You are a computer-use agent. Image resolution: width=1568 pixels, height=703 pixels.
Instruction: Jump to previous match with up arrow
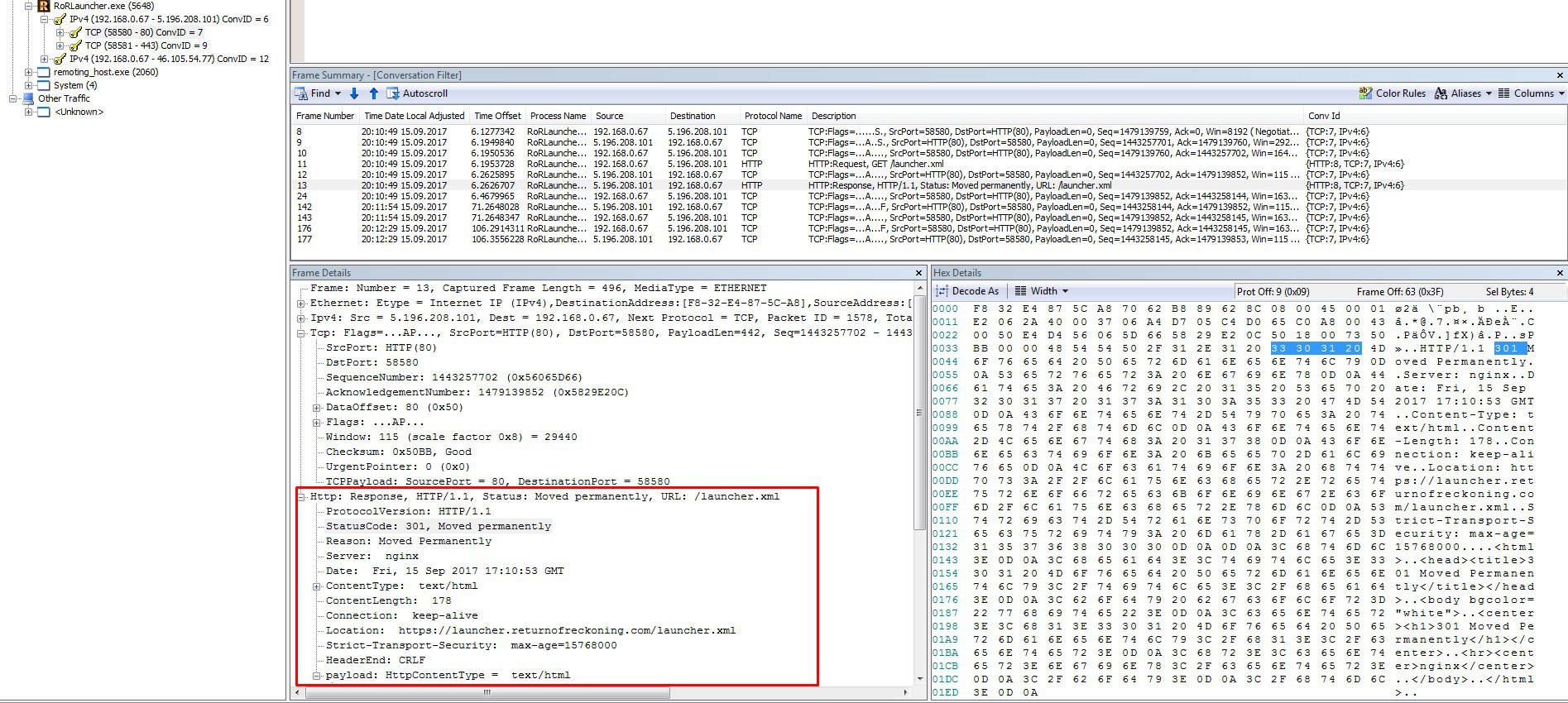pyautogui.click(x=373, y=93)
